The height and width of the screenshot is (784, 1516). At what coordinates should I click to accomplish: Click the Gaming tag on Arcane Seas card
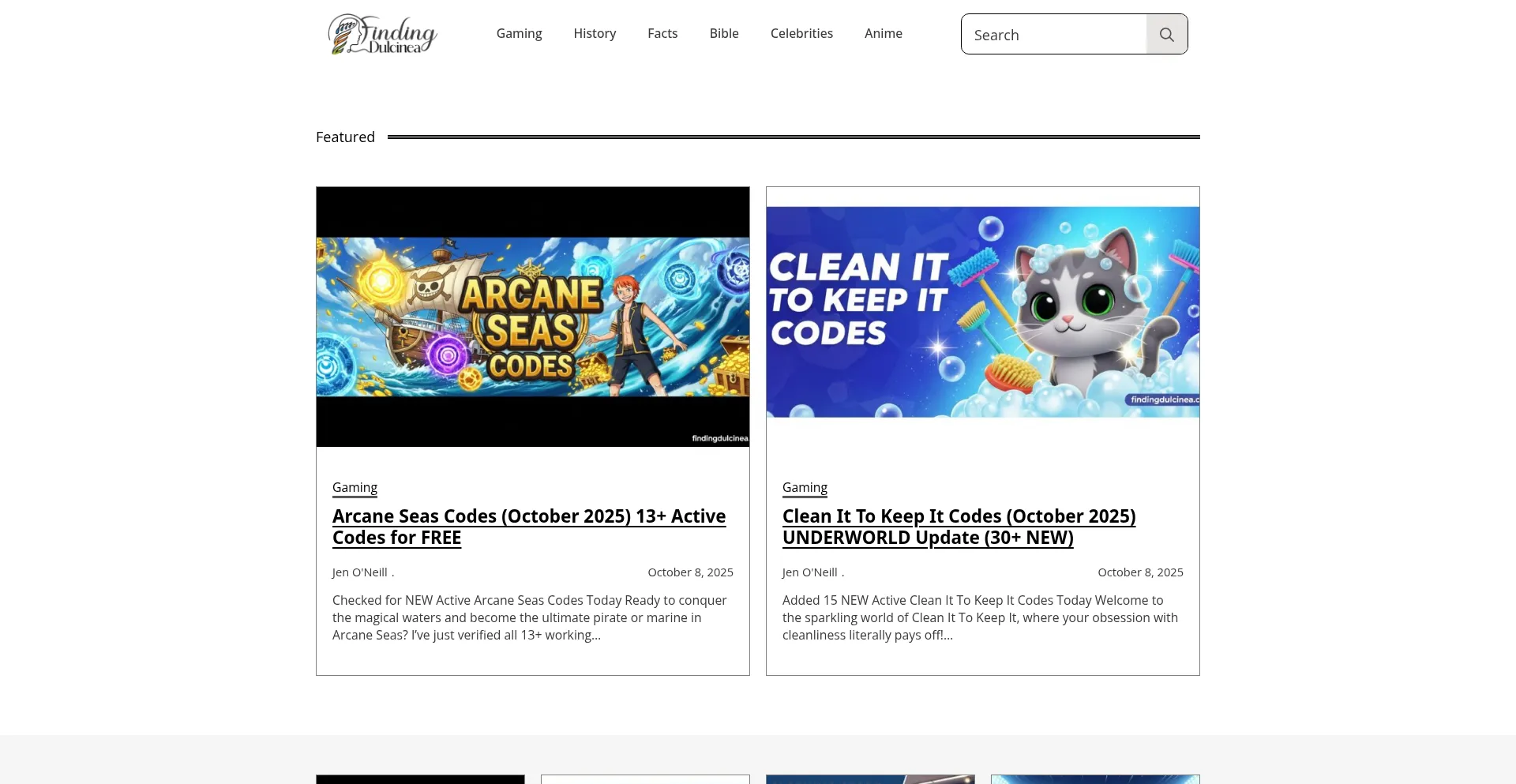click(x=355, y=487)
